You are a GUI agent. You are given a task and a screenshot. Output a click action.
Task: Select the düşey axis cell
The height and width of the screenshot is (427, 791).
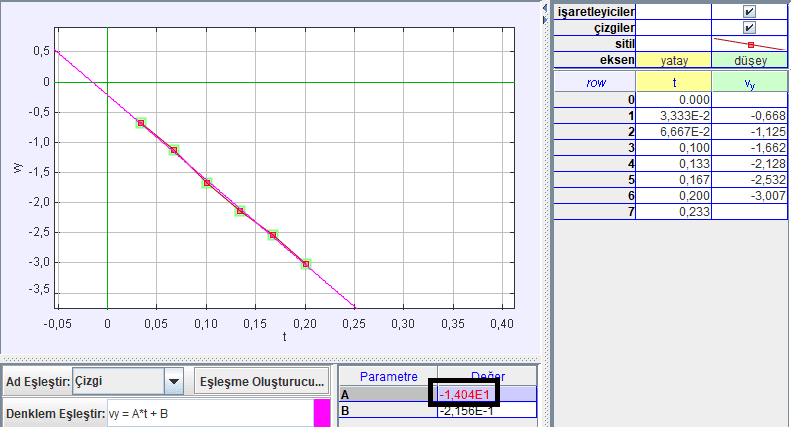pyautogui.click(x=750, y=60)
